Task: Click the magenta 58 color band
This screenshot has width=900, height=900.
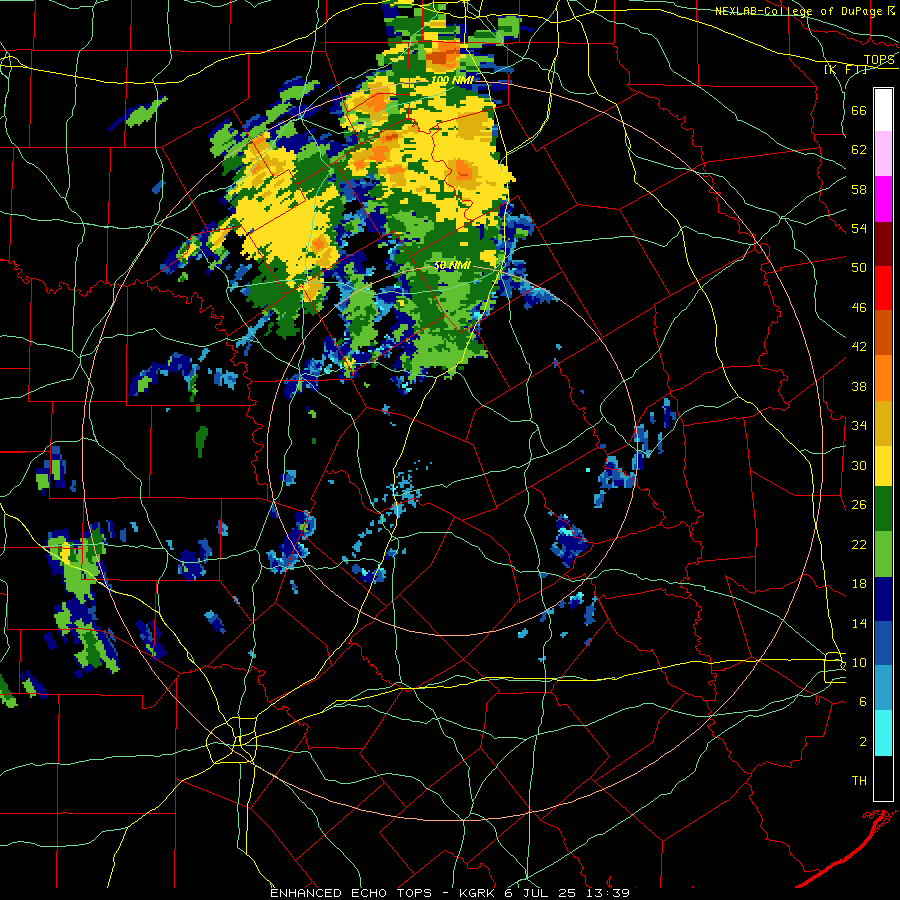Action: [883, 199]
